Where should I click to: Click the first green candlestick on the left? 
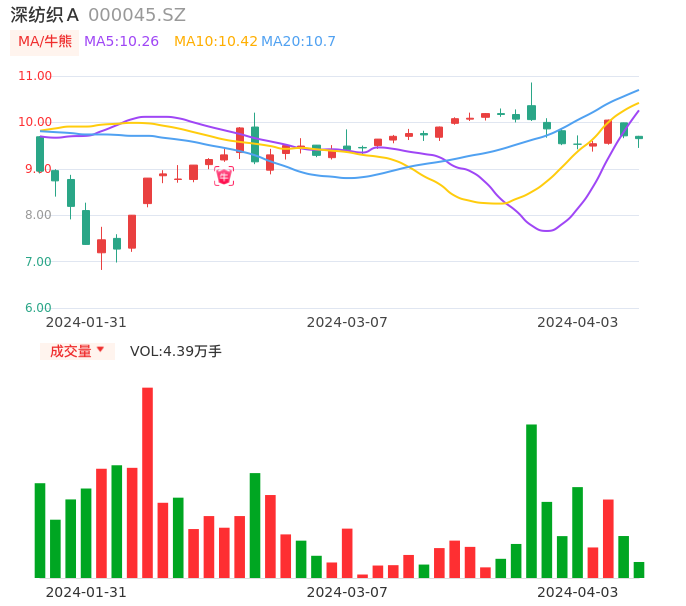(x=40, y=154)
